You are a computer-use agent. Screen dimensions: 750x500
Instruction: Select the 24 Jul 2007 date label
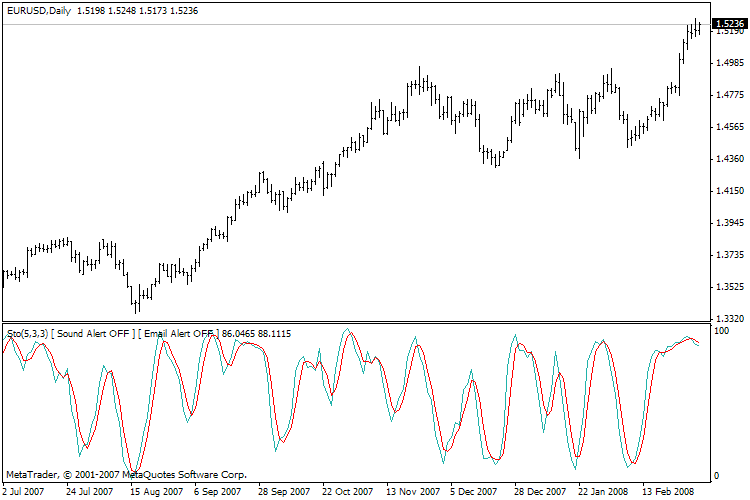[89, 491]
